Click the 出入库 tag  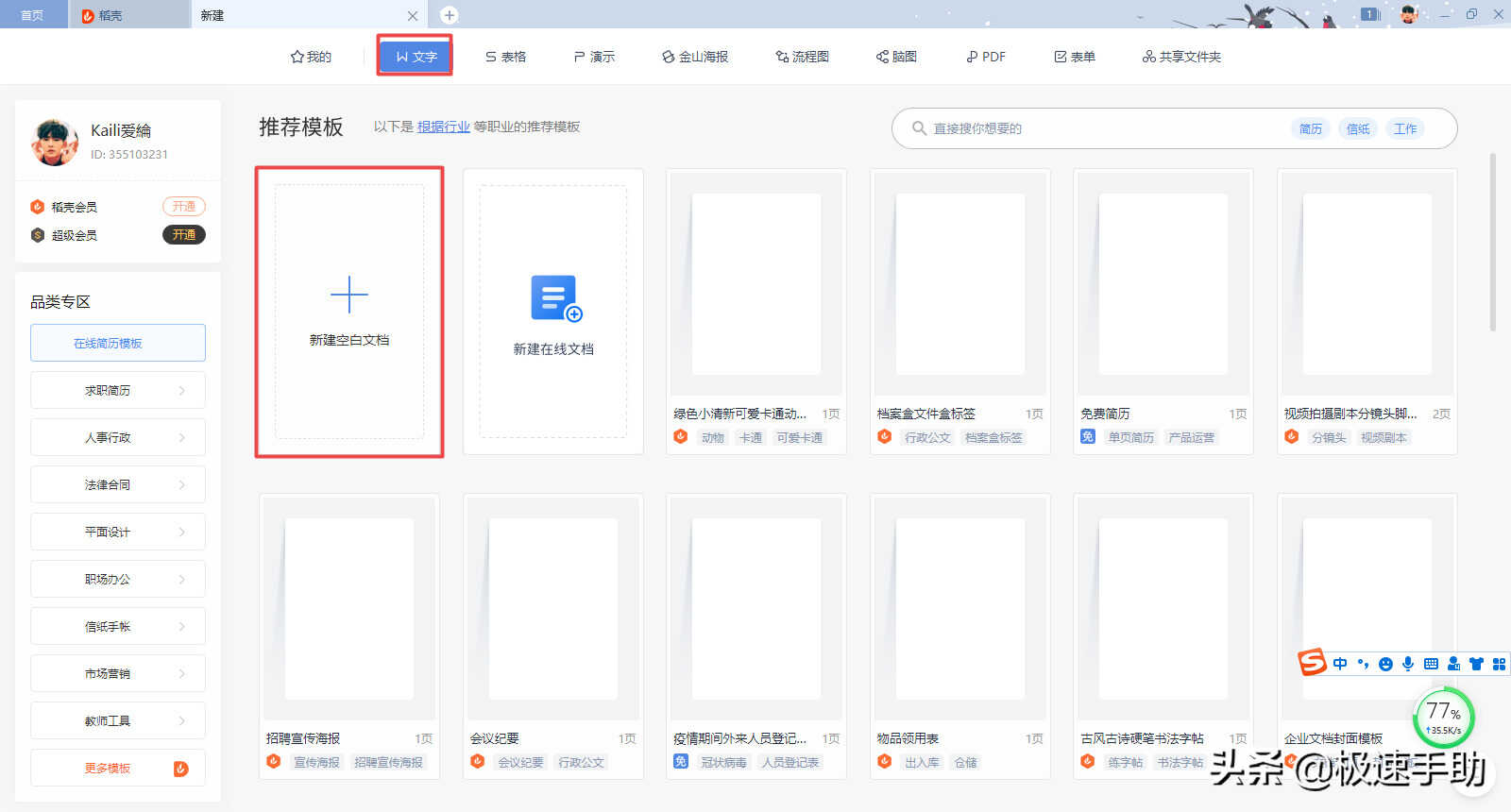[922, 762]
